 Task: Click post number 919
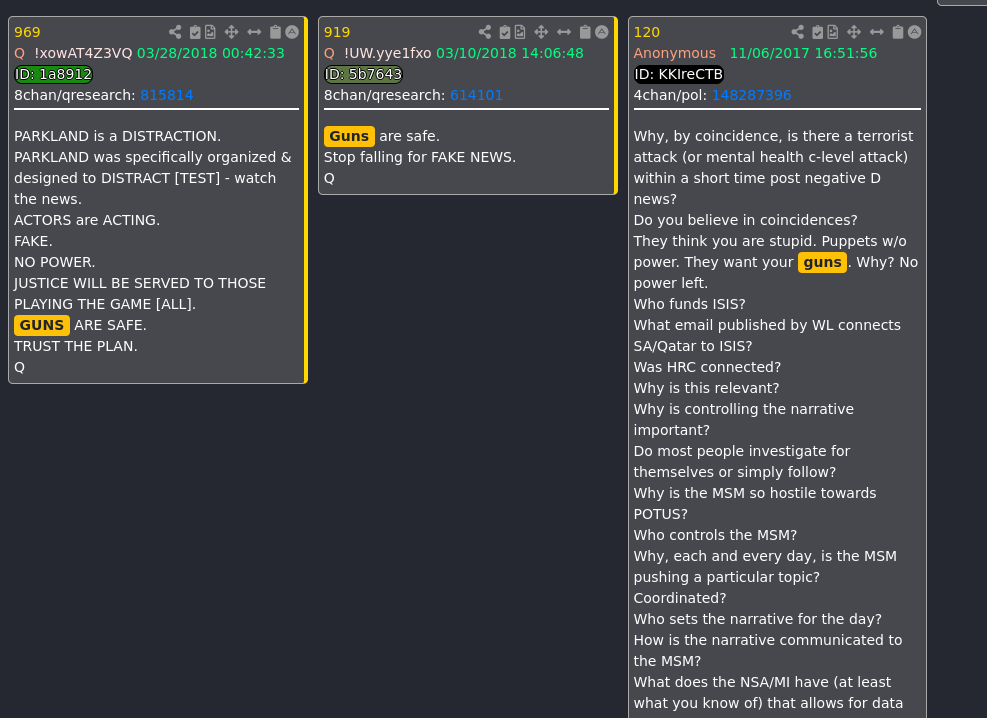337,32
